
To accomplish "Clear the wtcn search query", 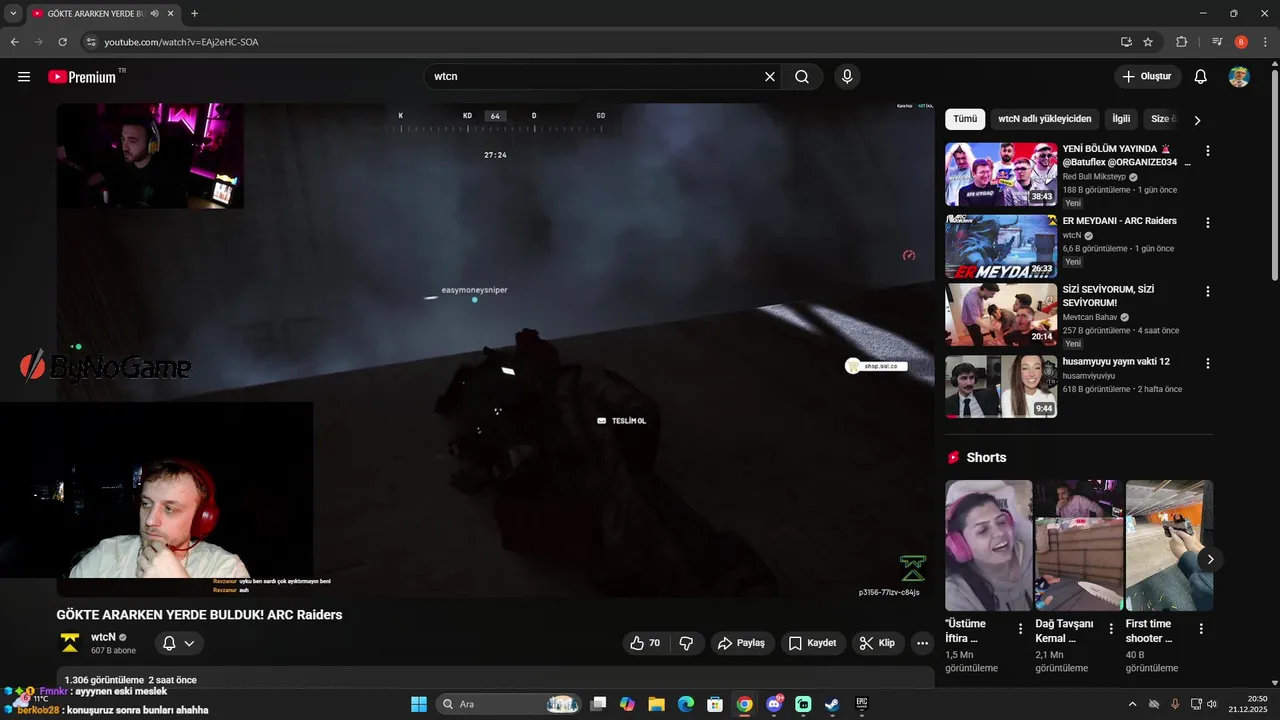I will coord(770,77).
